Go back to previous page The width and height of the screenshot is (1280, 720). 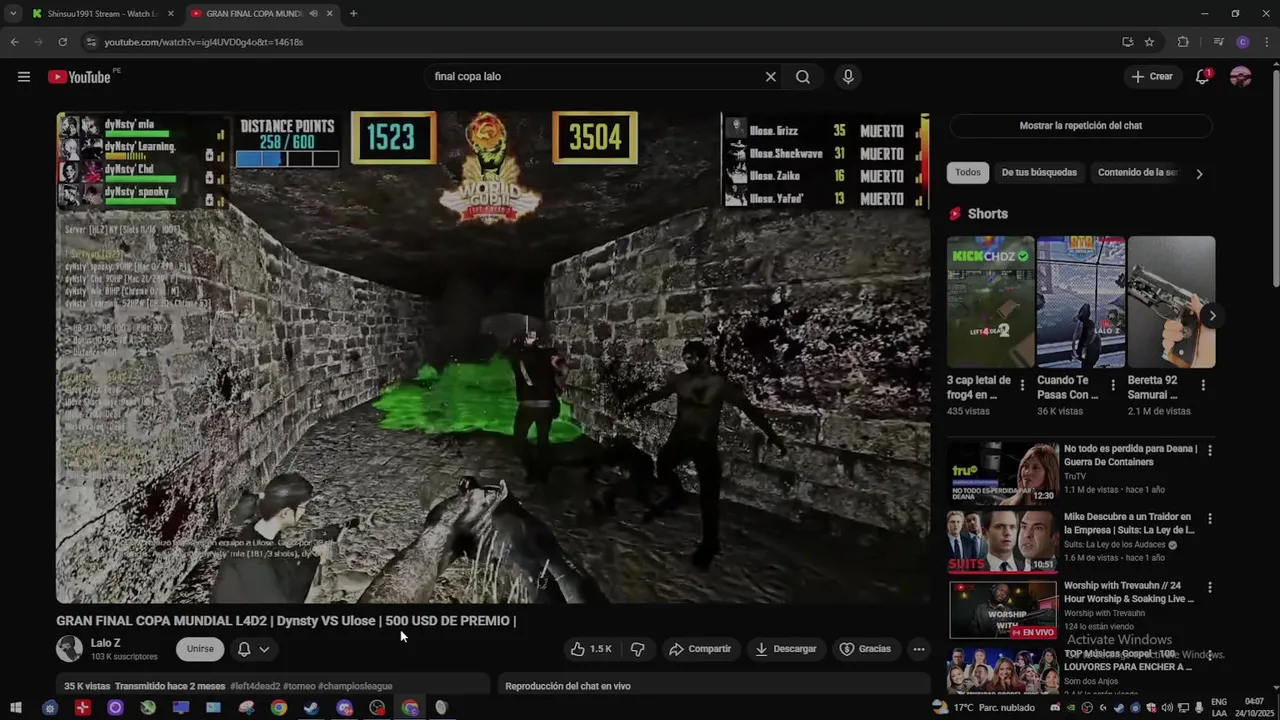coord(14,42)
